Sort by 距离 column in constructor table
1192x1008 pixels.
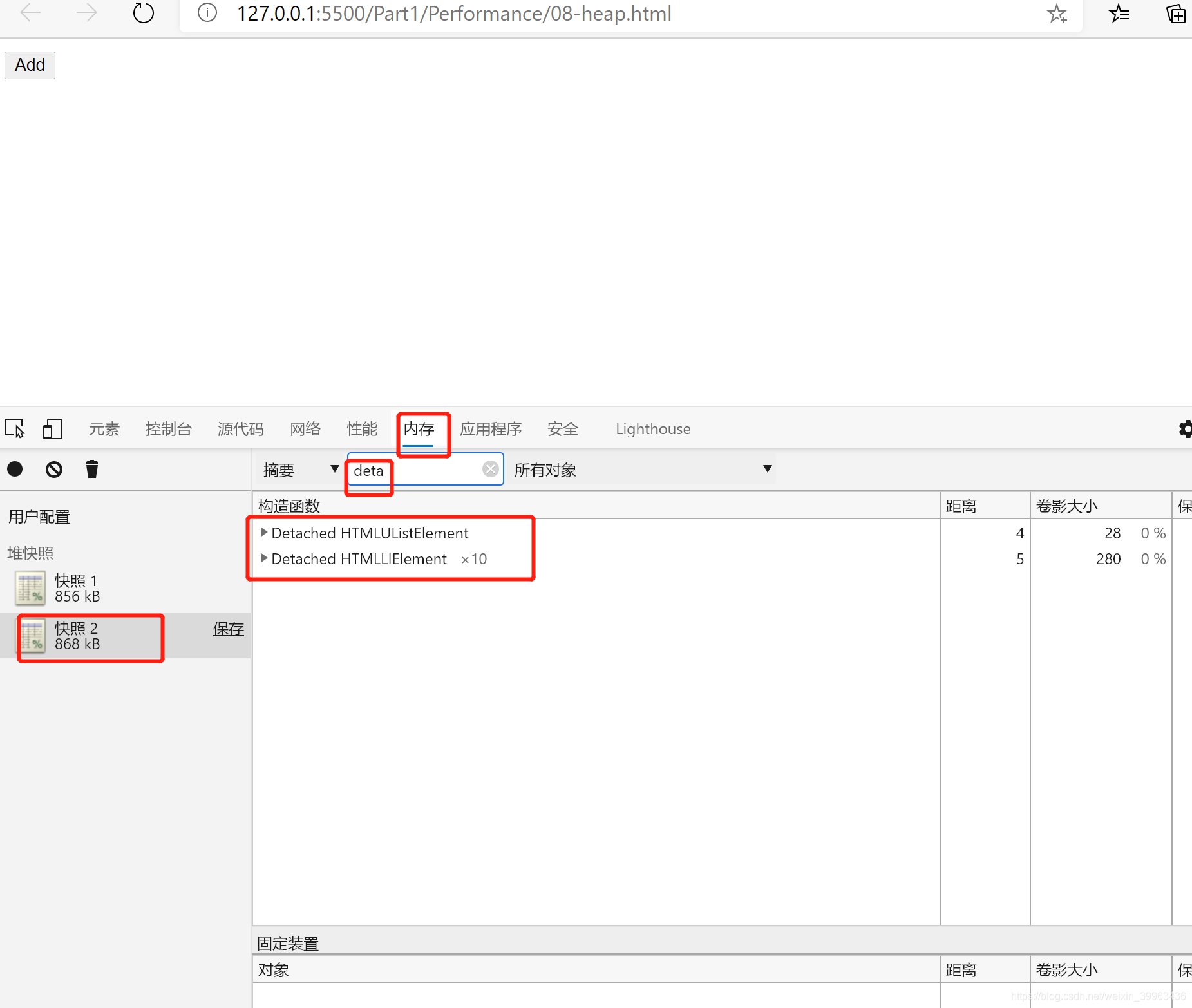click(x=985, y=506)
